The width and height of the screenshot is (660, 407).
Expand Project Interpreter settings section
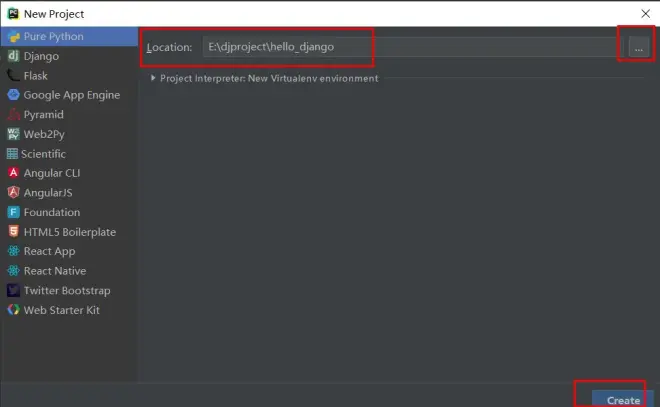click(153, 78)
